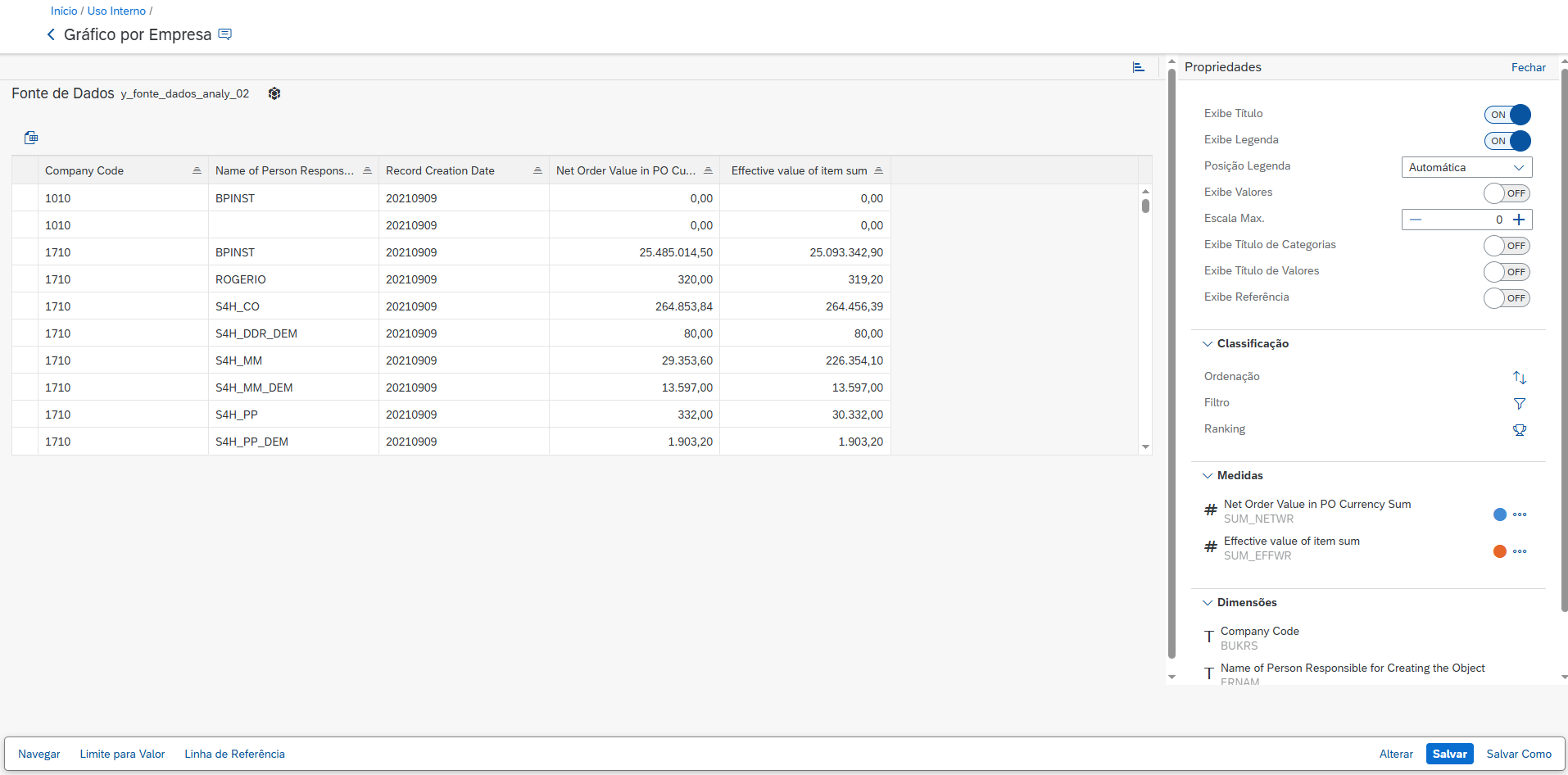Collapse the Medidas section
The height and width of the screenshot is (775, 1568).
point(1208,476)
